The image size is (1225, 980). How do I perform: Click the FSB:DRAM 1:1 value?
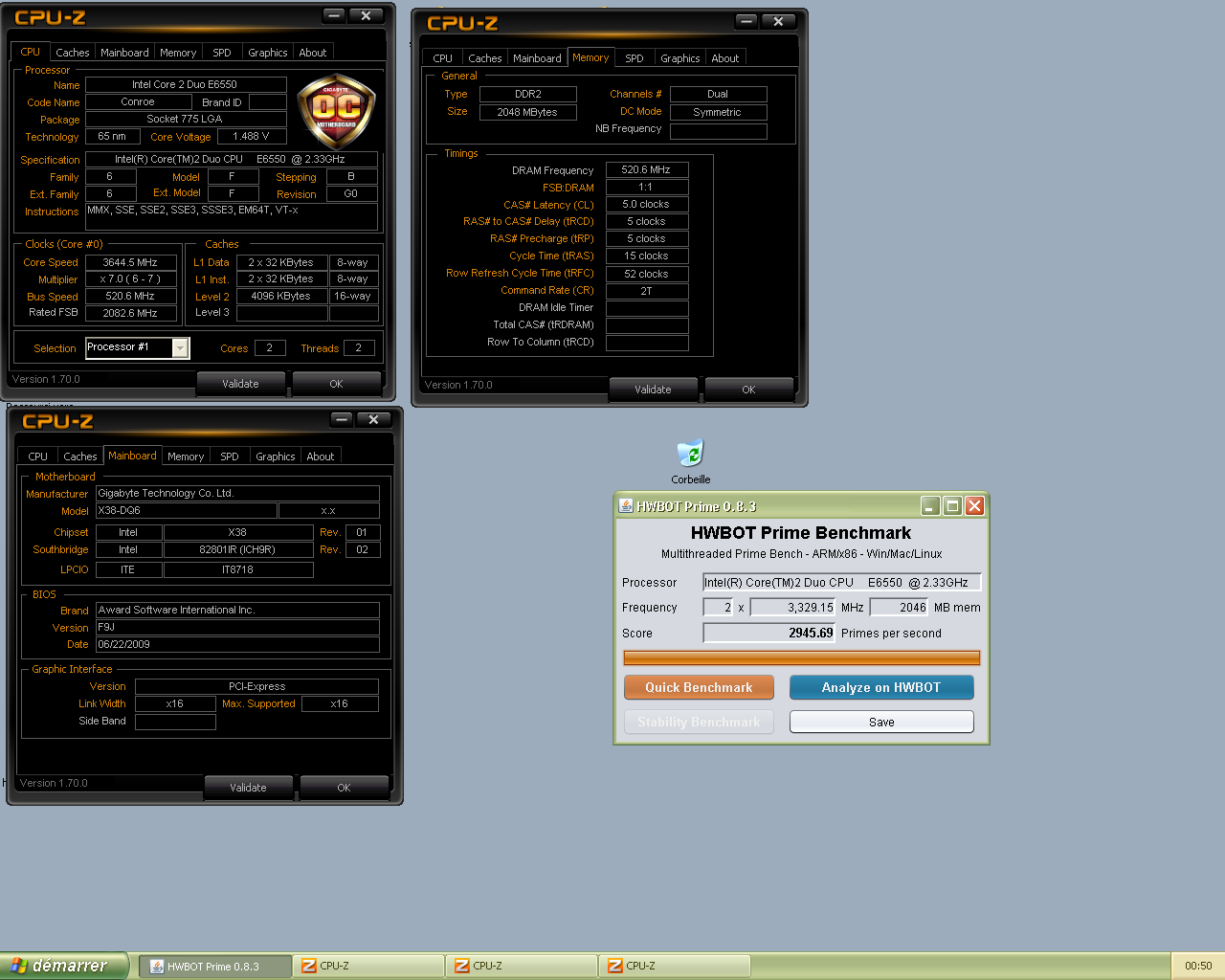coord(647,187)
